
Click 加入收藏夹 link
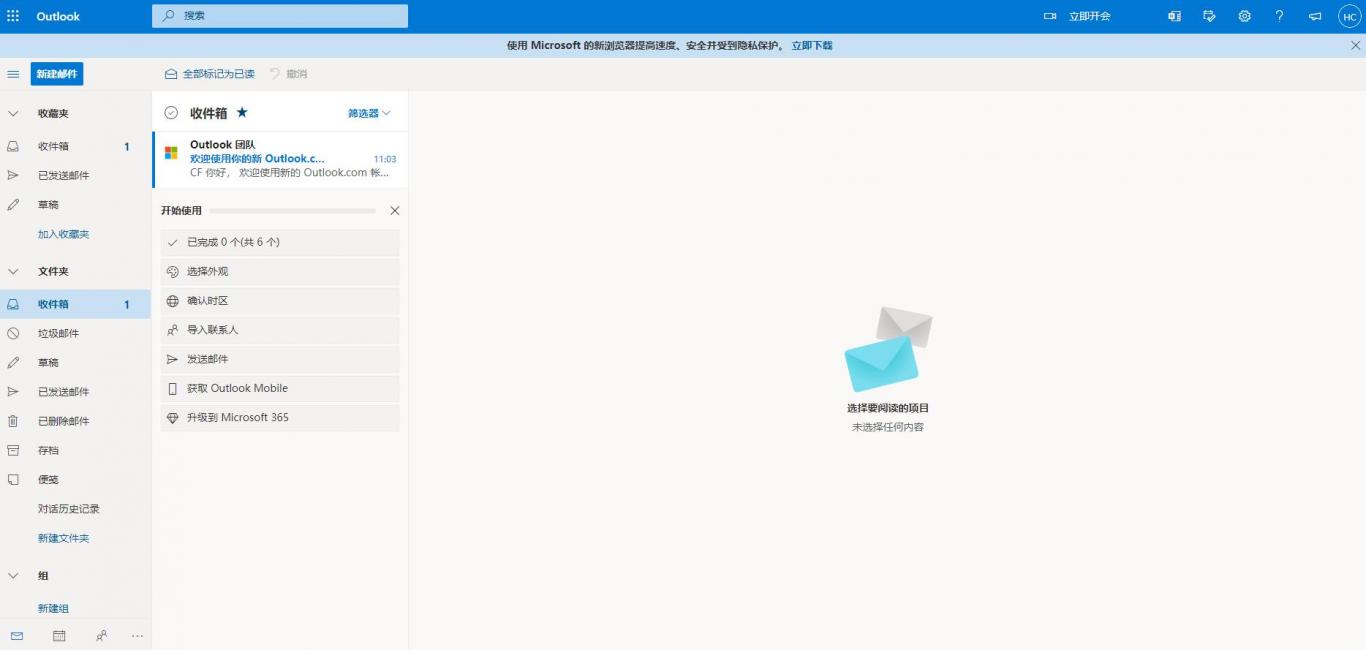click(63, 234)
